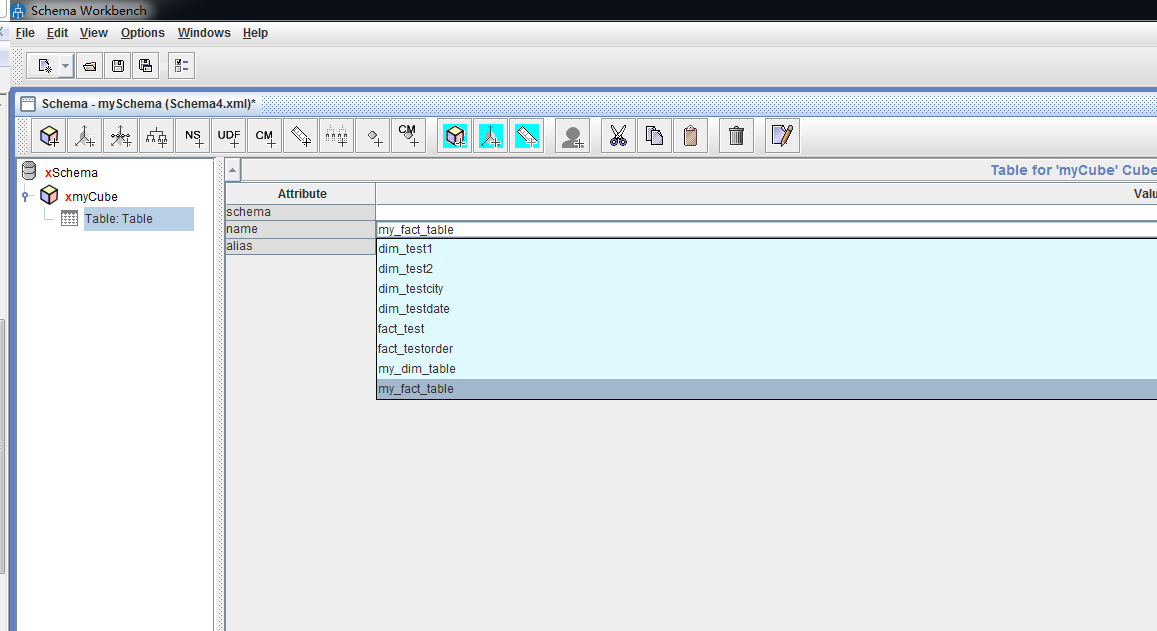1157x631 pixels.
Task: Click the schema attribute value field
Action: click(766, 212)
